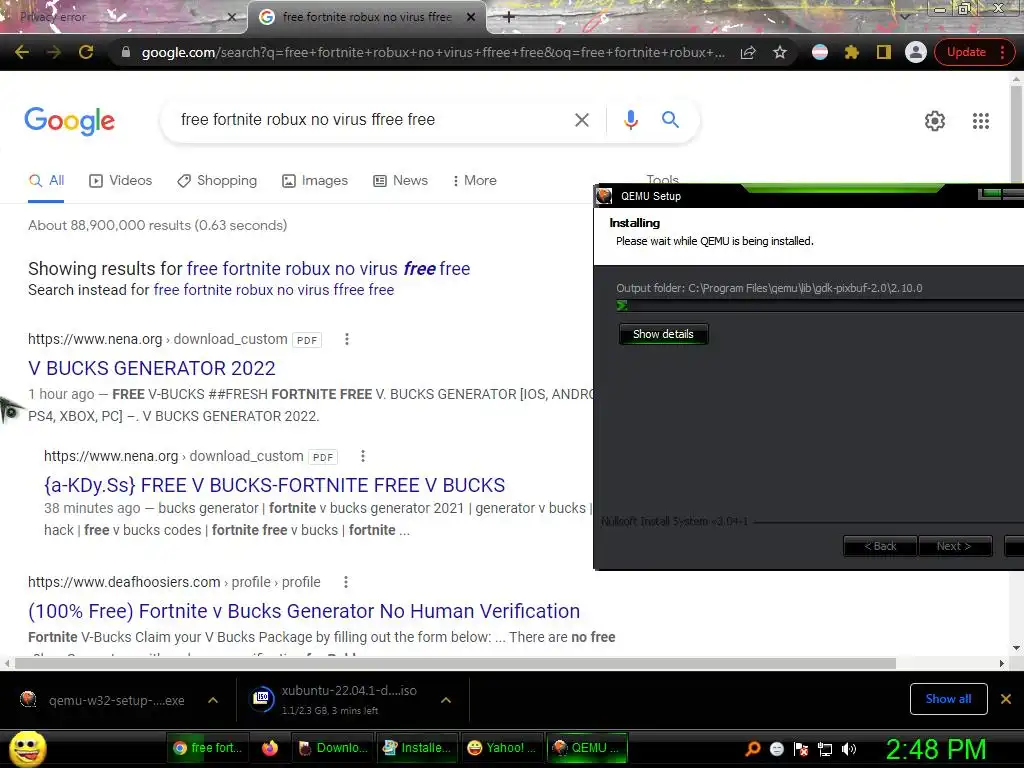The height and width of the screenshot is (768, 1024).
Task: Click the QEMU Setup title bar icon
Action: pyautogui.click(x=604, y=196)
